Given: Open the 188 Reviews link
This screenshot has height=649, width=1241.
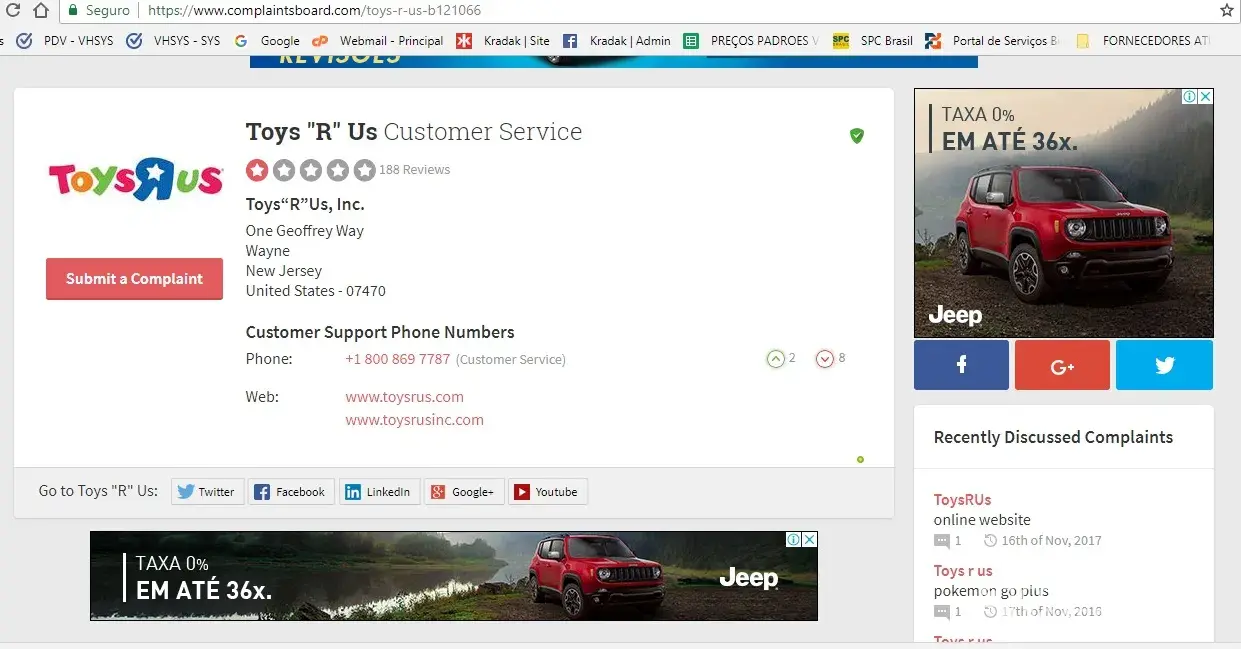Looking at the screenshot, I should (x=414, y=170).
